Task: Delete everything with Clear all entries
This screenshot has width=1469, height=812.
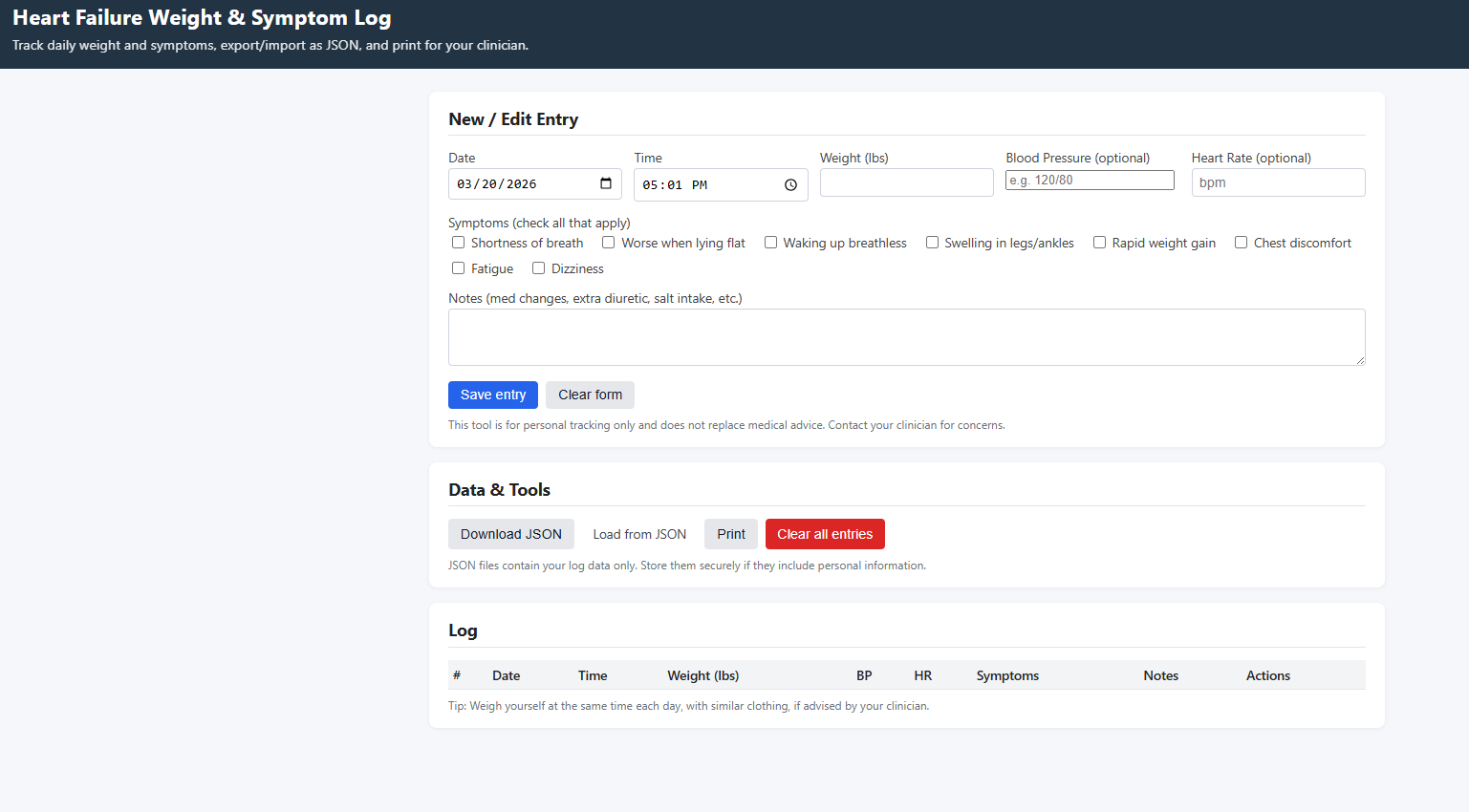Action: [825, 534]
